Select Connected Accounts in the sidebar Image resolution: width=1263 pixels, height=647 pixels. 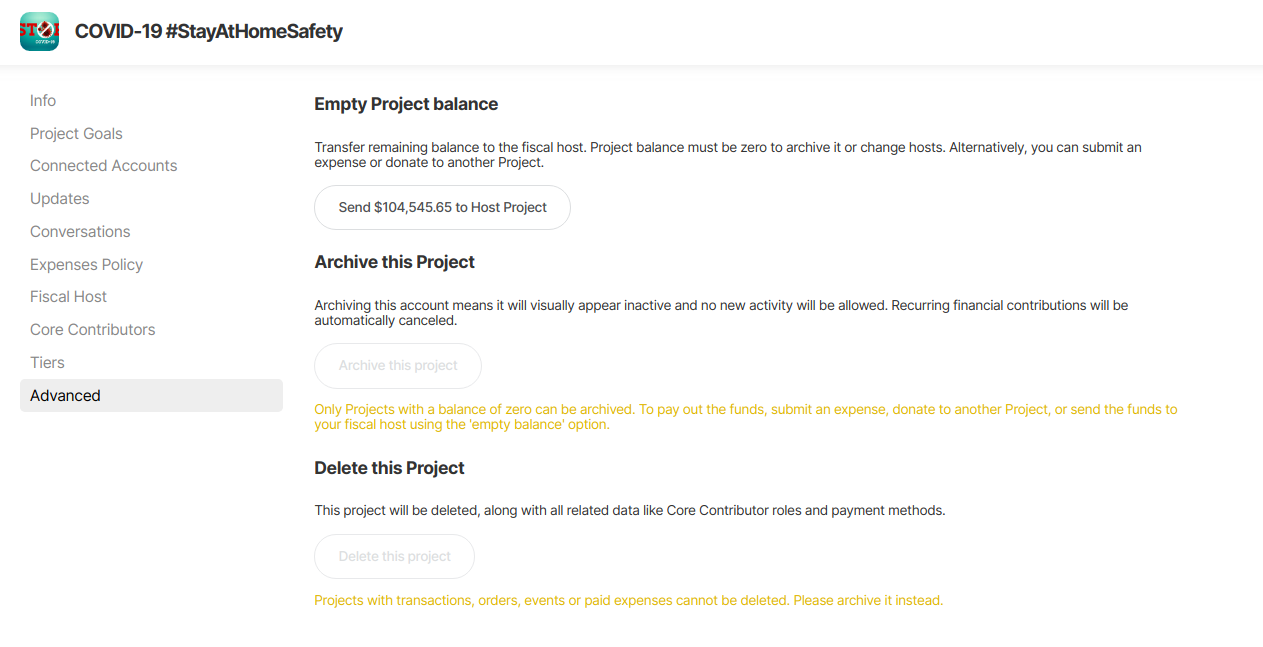click(103, 166)
